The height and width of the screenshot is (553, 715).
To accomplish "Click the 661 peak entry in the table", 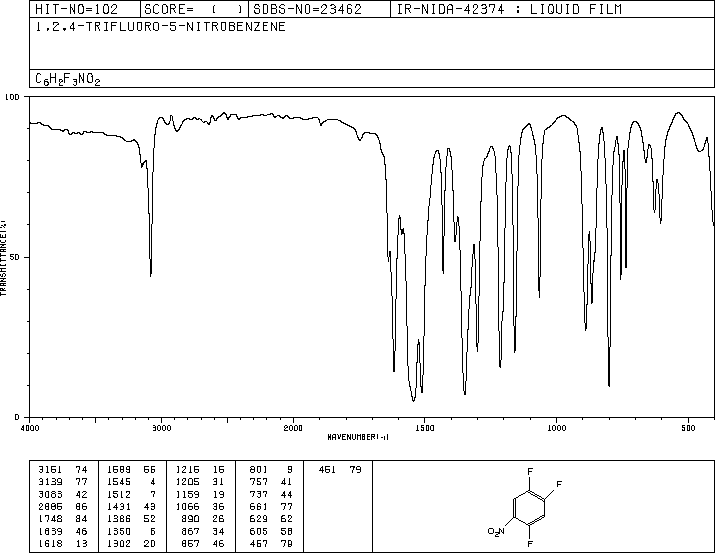I will [x=271, y=506].
